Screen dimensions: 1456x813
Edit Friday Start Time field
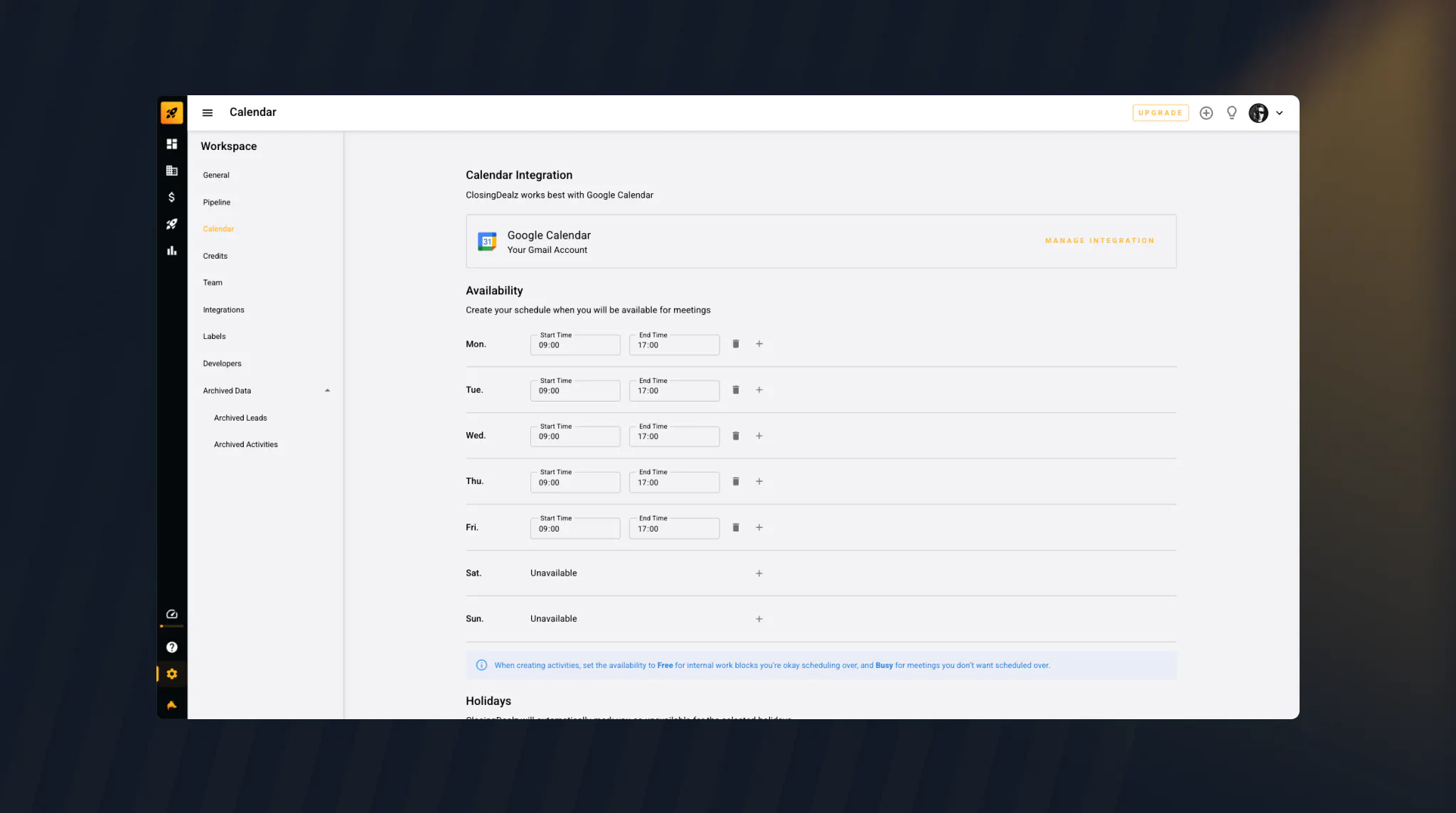click(575, 529)
